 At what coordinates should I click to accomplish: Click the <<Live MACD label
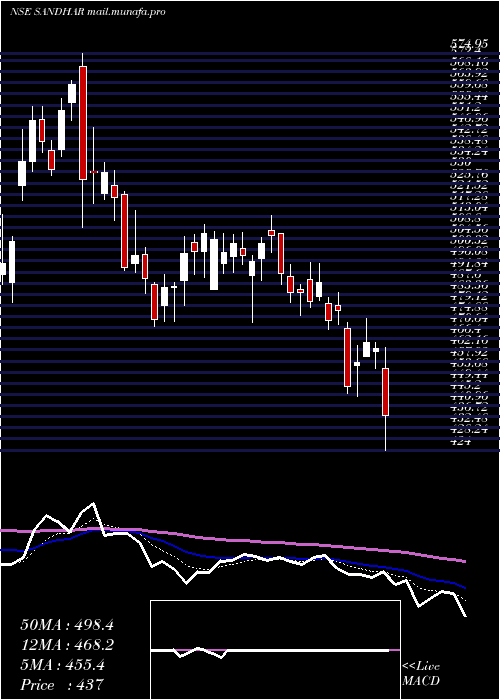[x=421, y=674]
